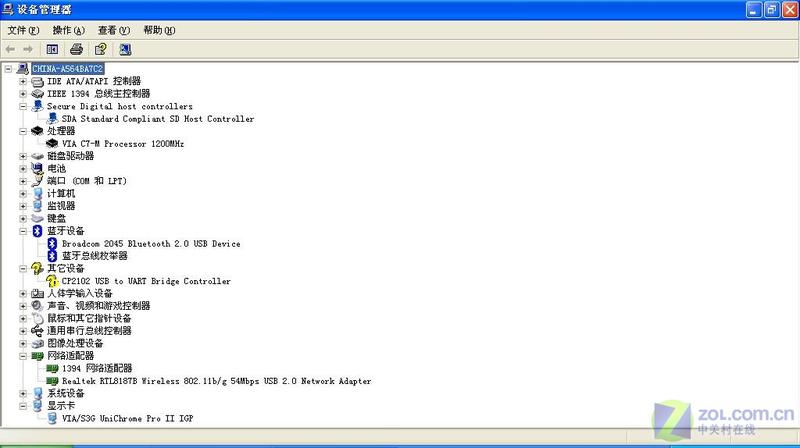Viewport: 800px width, 448px height.
Task: Select Broadcom 2045 Bluetooth 2.0 USB Device
Action: [x=151, y=244]
